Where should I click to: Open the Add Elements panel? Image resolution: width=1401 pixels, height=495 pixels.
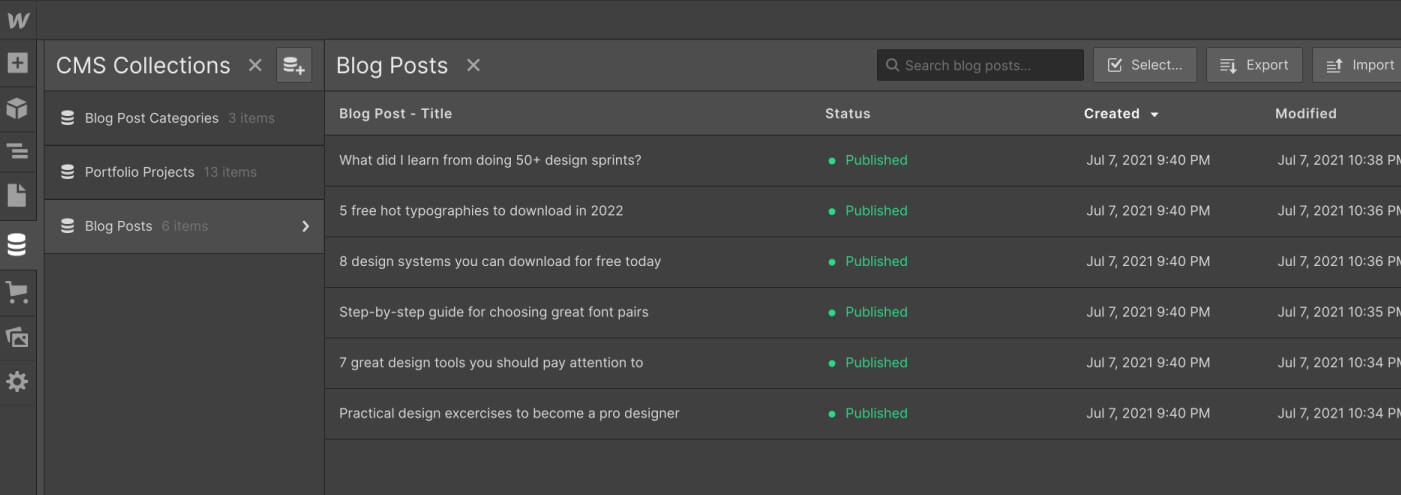[17, 63]
